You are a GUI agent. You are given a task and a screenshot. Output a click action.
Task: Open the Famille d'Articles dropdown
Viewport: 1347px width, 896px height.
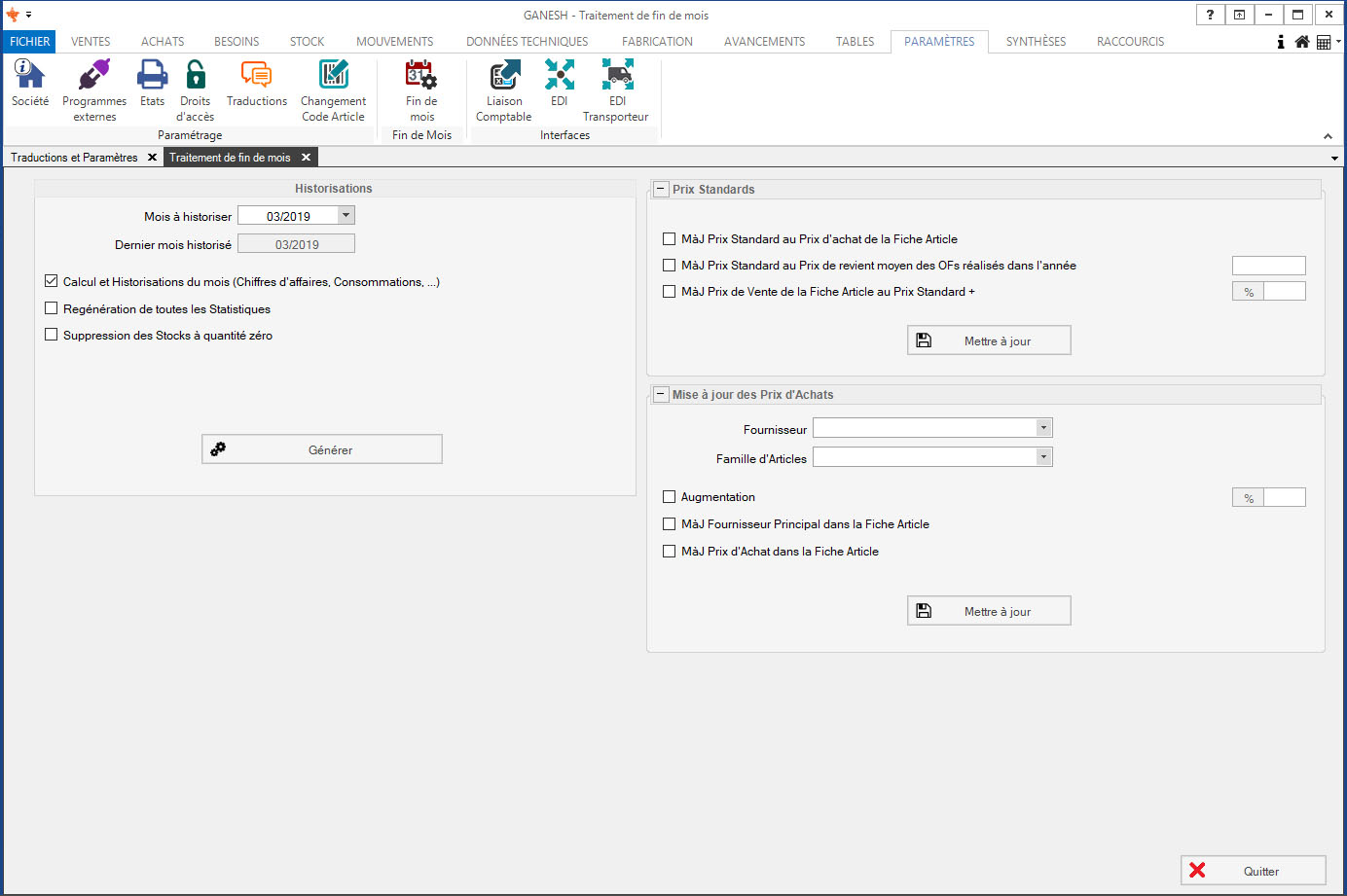coord(1043,457)
